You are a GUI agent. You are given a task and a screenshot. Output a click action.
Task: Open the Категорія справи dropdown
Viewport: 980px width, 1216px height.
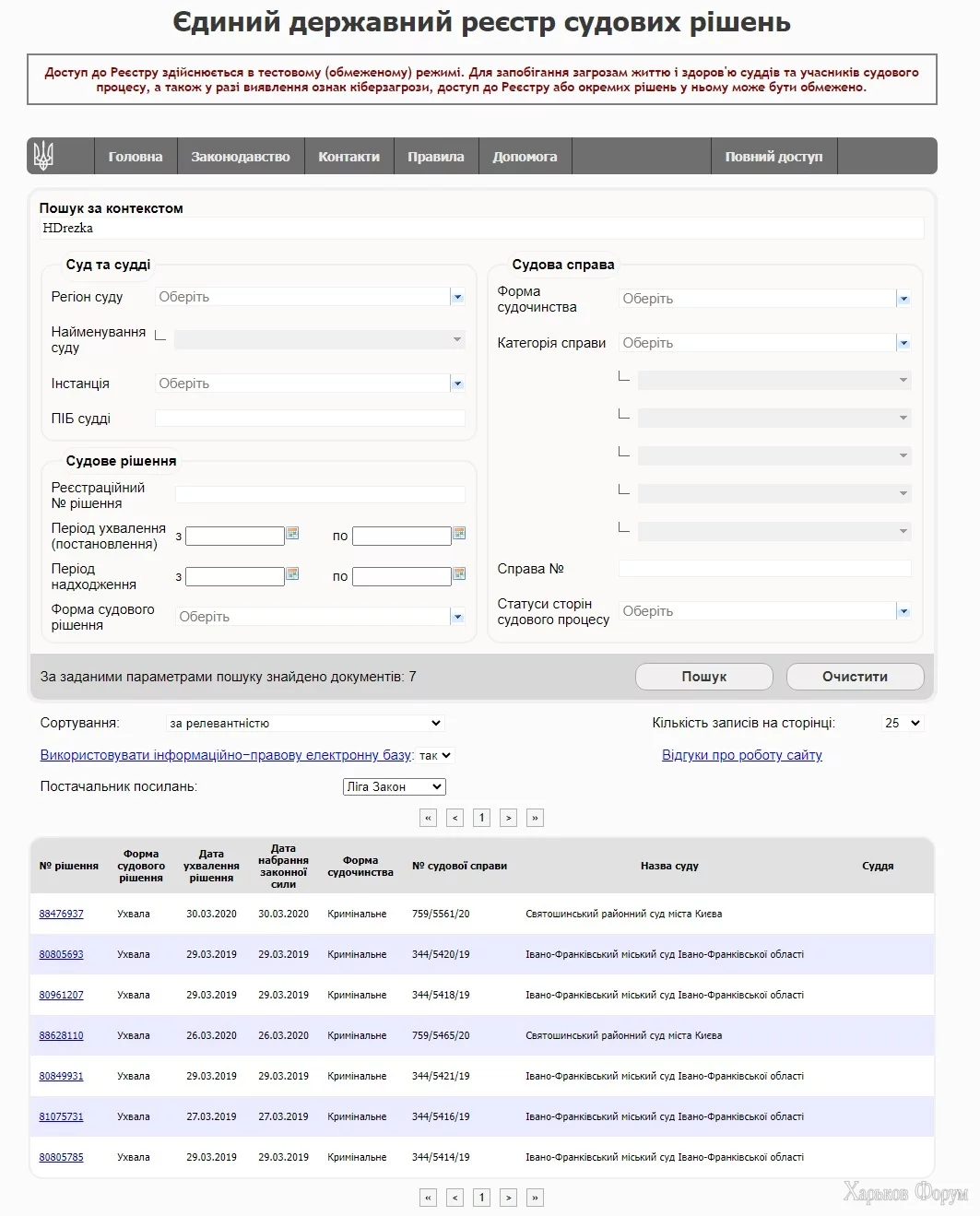tap(903, 343)
